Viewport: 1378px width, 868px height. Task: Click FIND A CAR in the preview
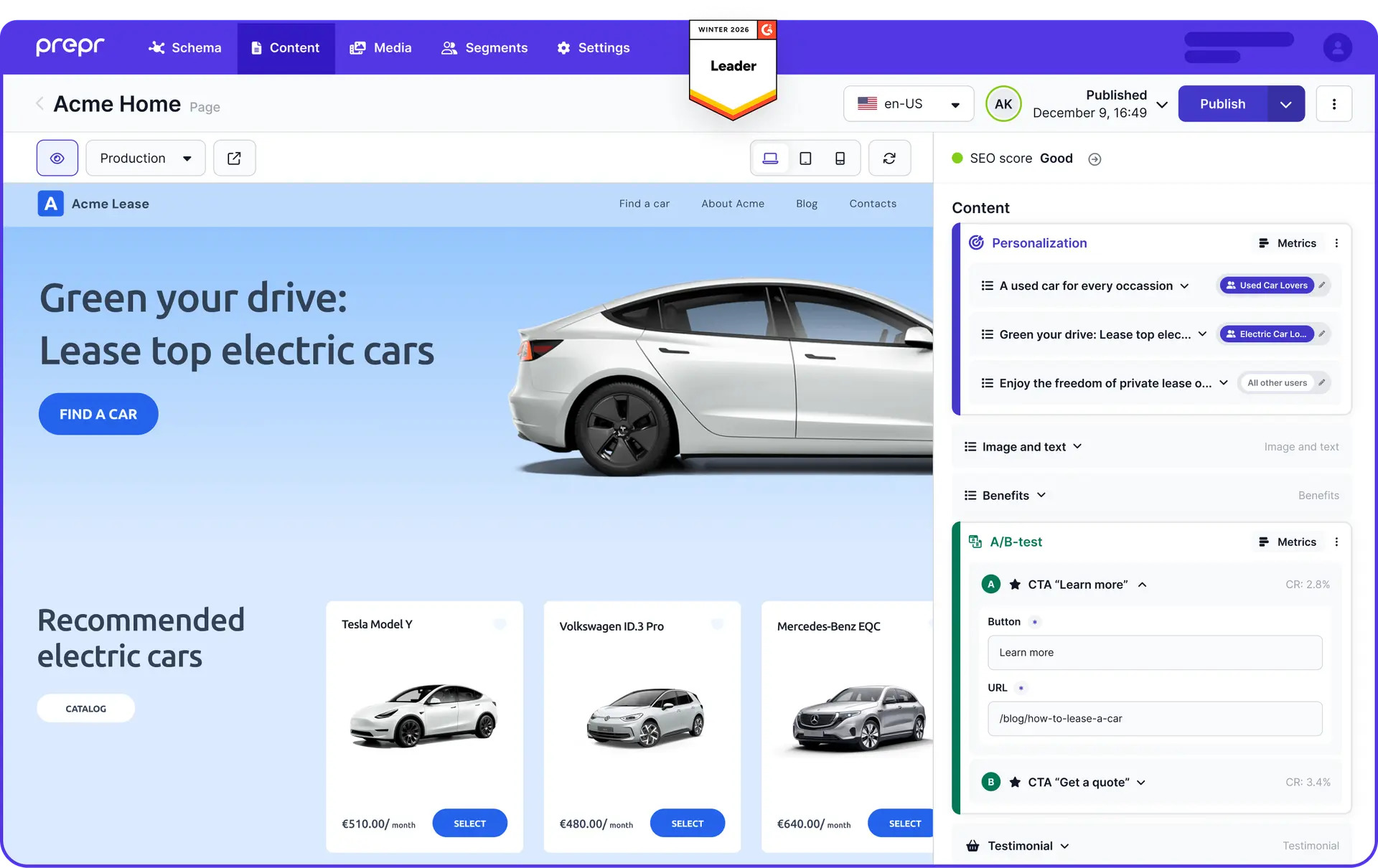[98, 414]
